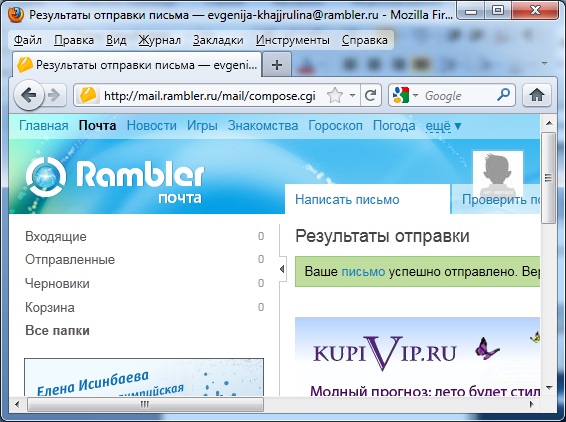This screenshot has height=422, width=566.
Task: Click the vertical scrollbar thumb
Action: point(549,178)
